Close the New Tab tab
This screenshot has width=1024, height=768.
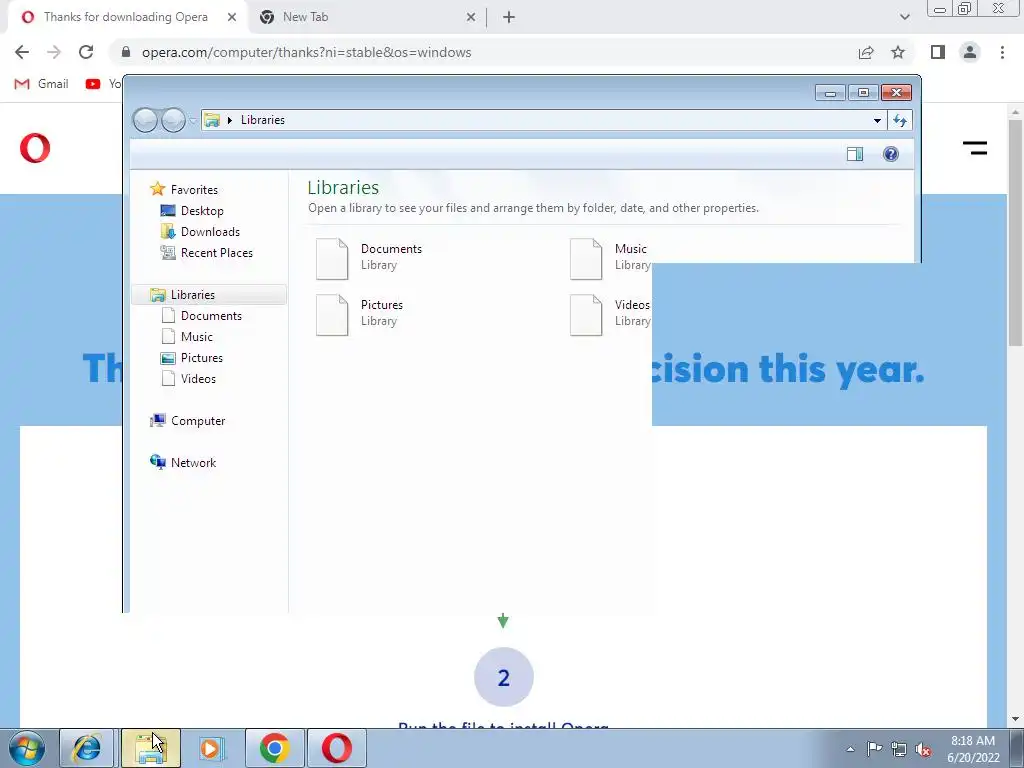coord(471,17)
